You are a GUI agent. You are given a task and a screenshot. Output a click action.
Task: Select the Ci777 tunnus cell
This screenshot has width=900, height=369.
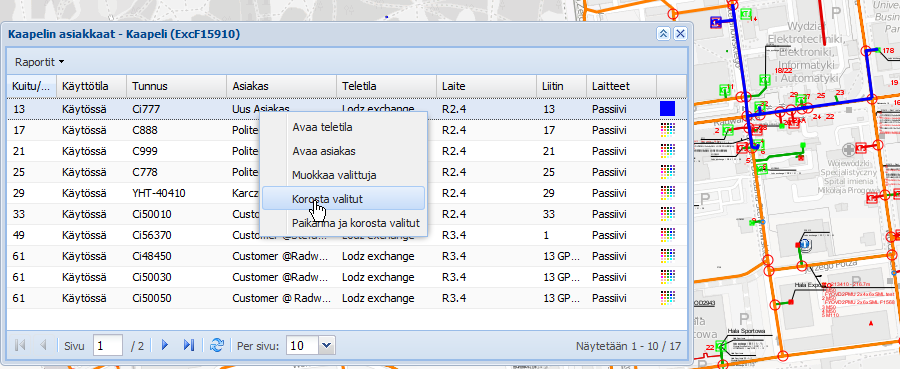click(x=176, y=109)
